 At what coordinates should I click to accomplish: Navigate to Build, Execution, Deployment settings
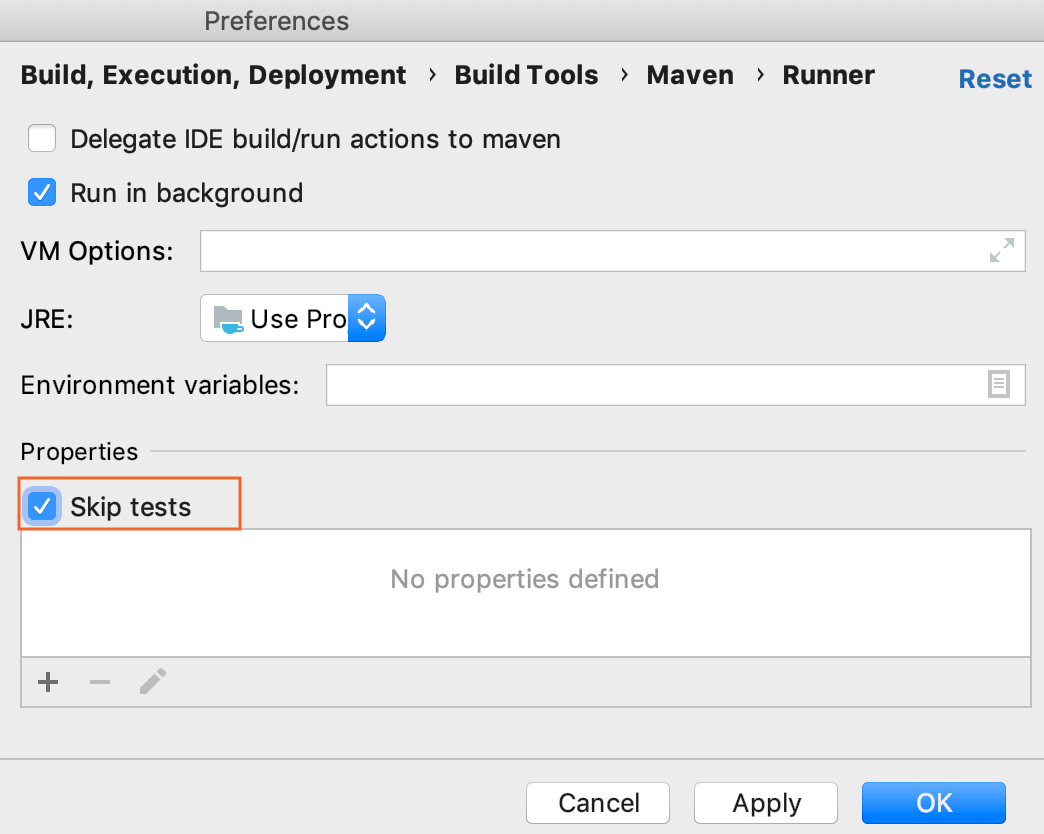pyautogui.click(x=213, y=74)
